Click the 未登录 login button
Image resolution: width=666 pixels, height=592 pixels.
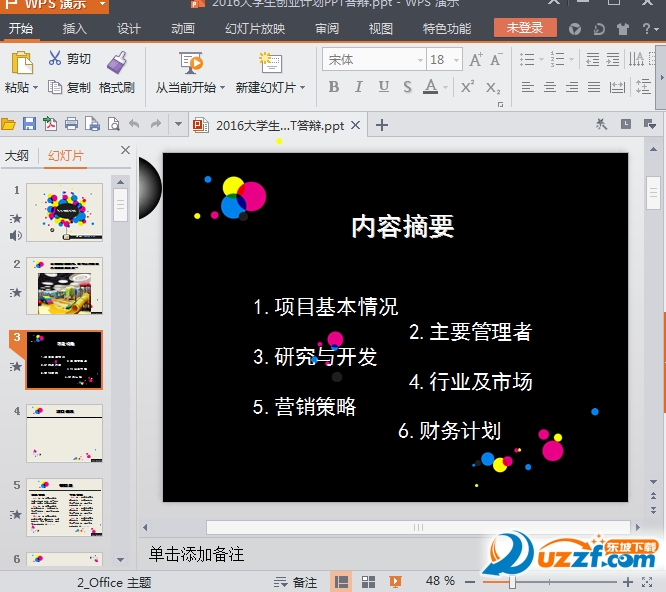click(x=525, y=28)
